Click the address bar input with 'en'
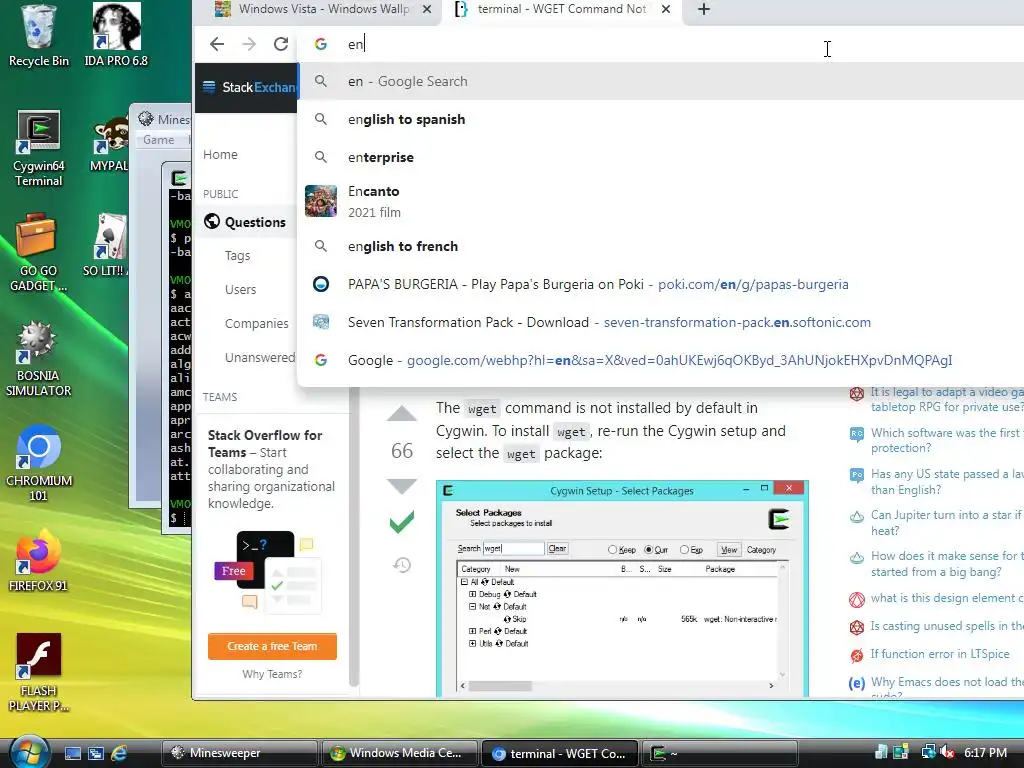Screen dimensions: 1024x768 click(660, 44)
